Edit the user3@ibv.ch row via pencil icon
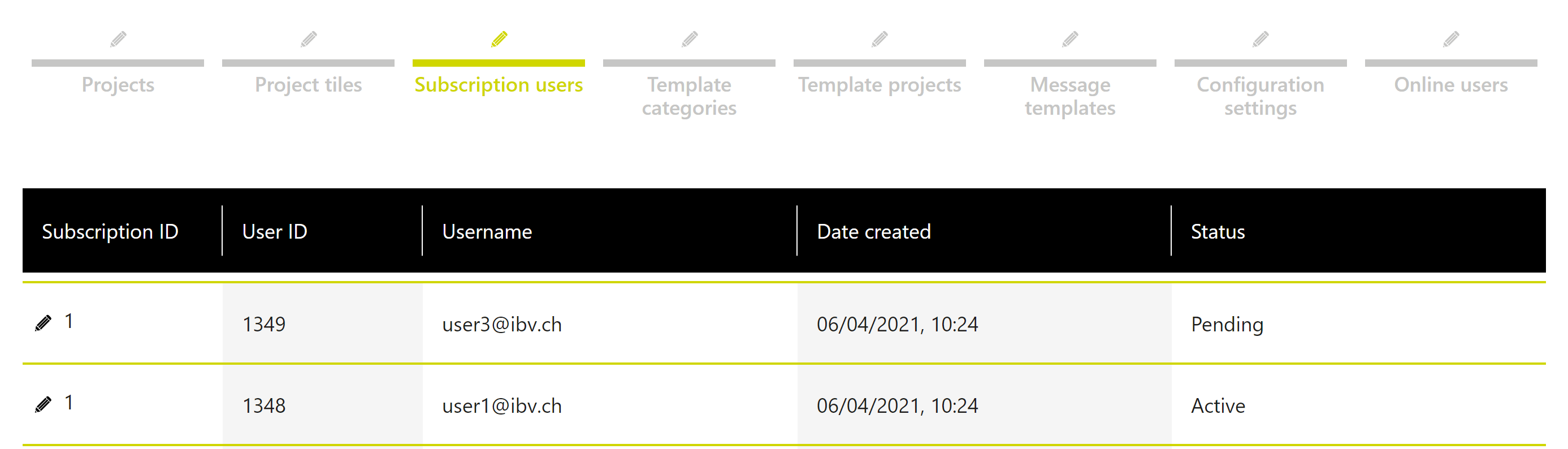Screen dimensions: 1568x449 (43, 323)
